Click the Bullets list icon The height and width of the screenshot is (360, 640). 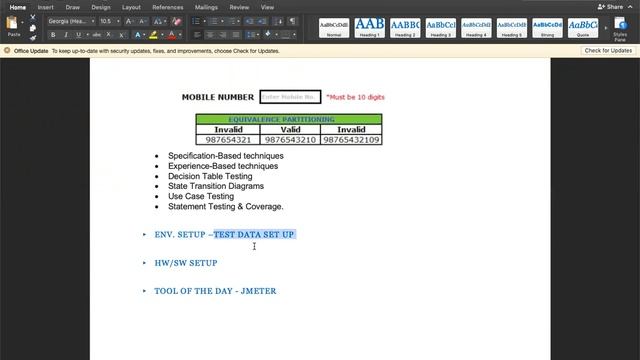[x=196, y=21]
